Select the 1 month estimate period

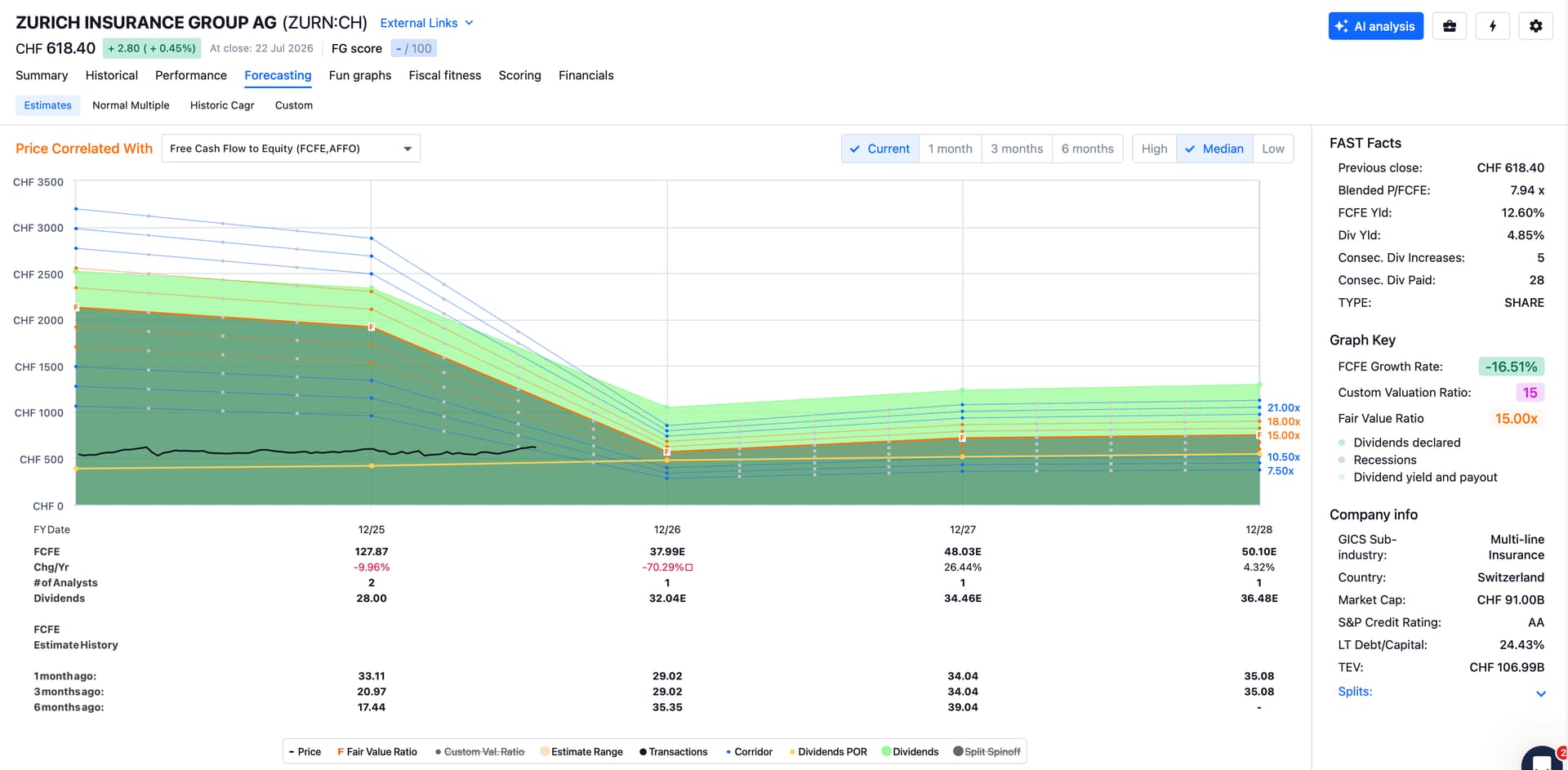point(951,149)
